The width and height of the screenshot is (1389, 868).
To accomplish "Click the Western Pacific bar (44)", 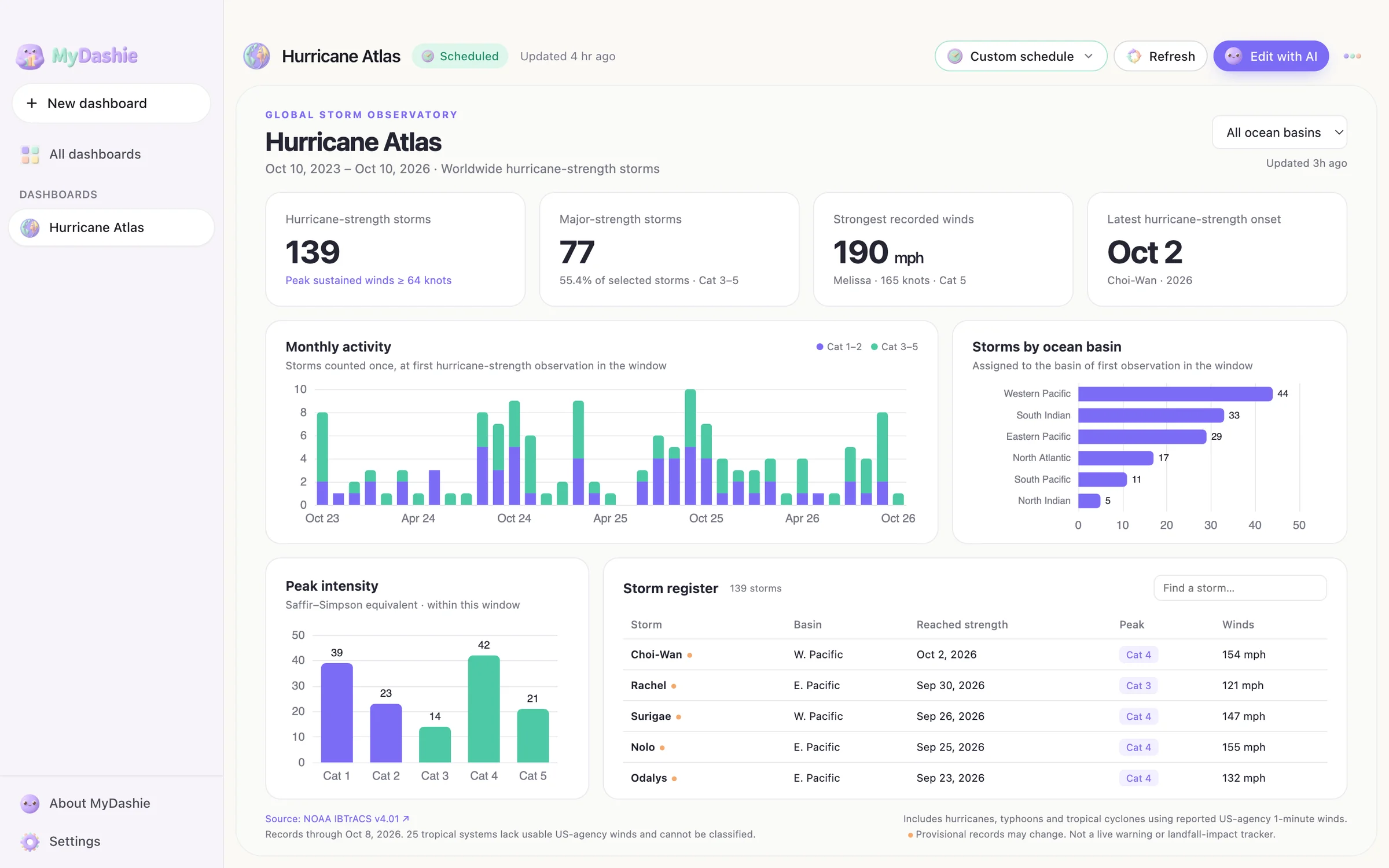I will (x=1175, y=393).
